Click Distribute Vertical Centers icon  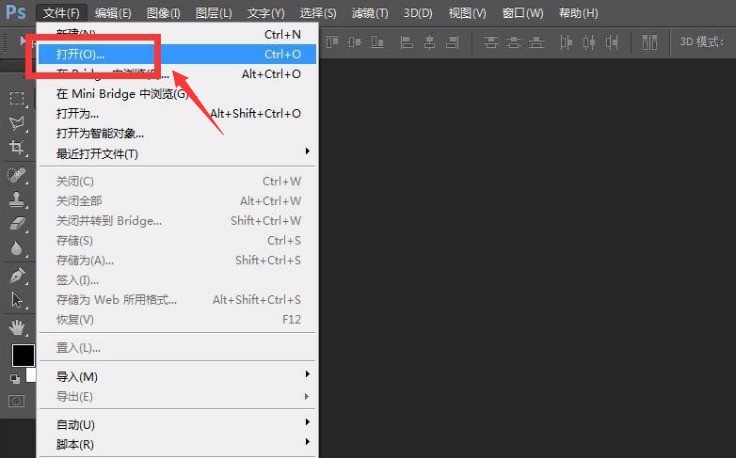pos(514,42)
